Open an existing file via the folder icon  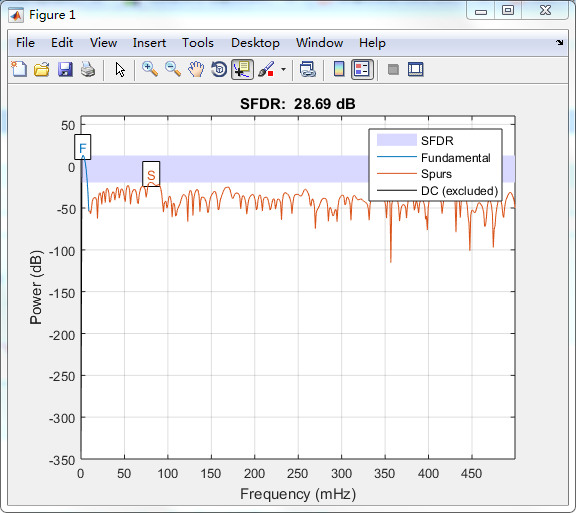tap(42, 69)
